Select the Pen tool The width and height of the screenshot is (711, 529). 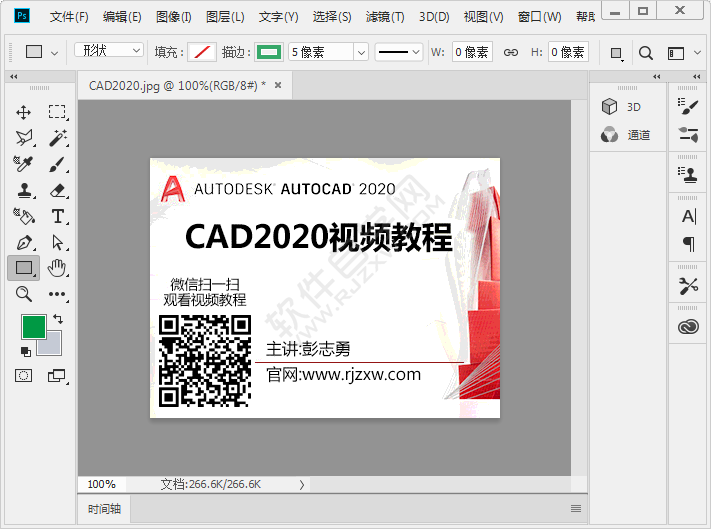[24, 243]
